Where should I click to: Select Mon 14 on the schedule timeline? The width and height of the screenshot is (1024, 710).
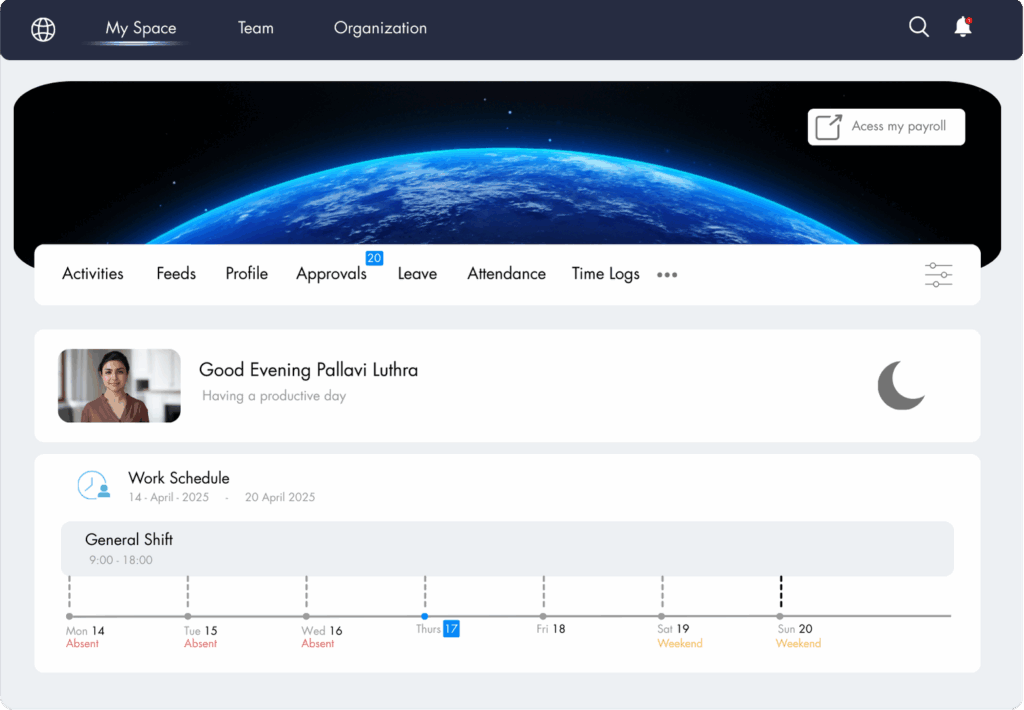tap(85, 631)
